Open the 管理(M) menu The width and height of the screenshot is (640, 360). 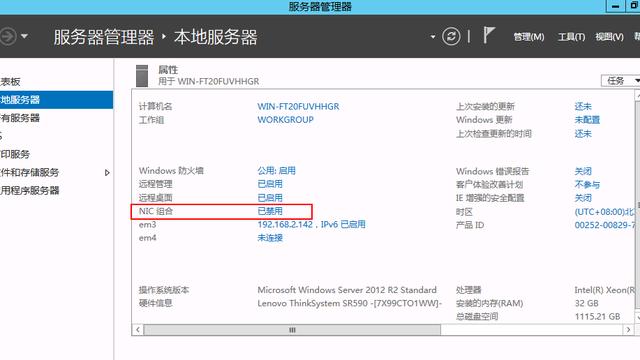tap(529, 37)
